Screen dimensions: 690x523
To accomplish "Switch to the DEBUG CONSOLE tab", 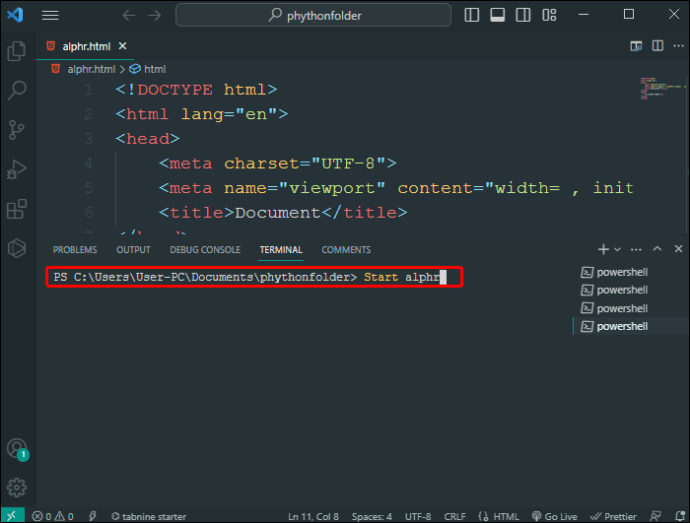I will click(x=205, y=250).
